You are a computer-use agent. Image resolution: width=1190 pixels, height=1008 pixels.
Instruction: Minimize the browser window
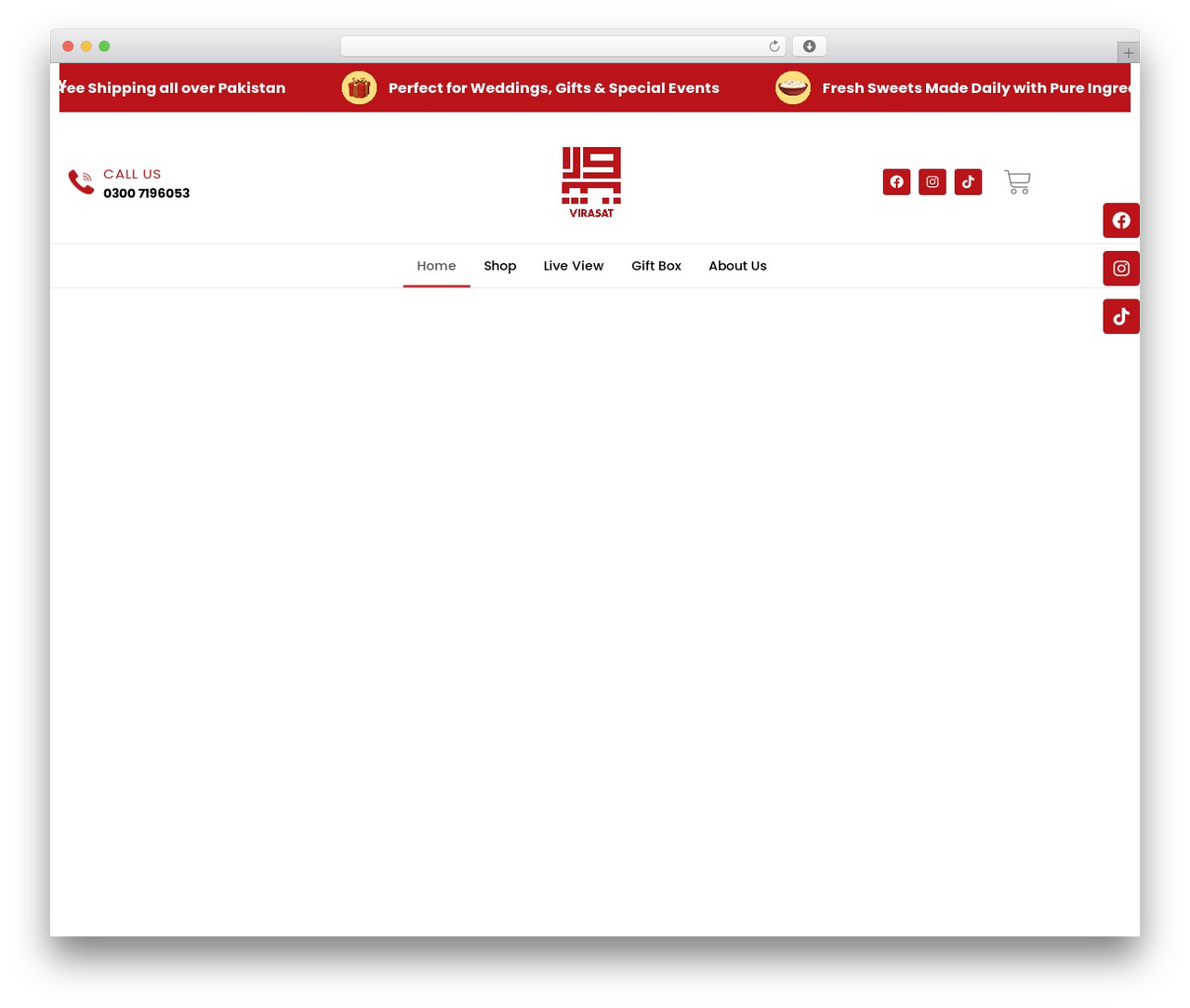click(x=86, y=46)
